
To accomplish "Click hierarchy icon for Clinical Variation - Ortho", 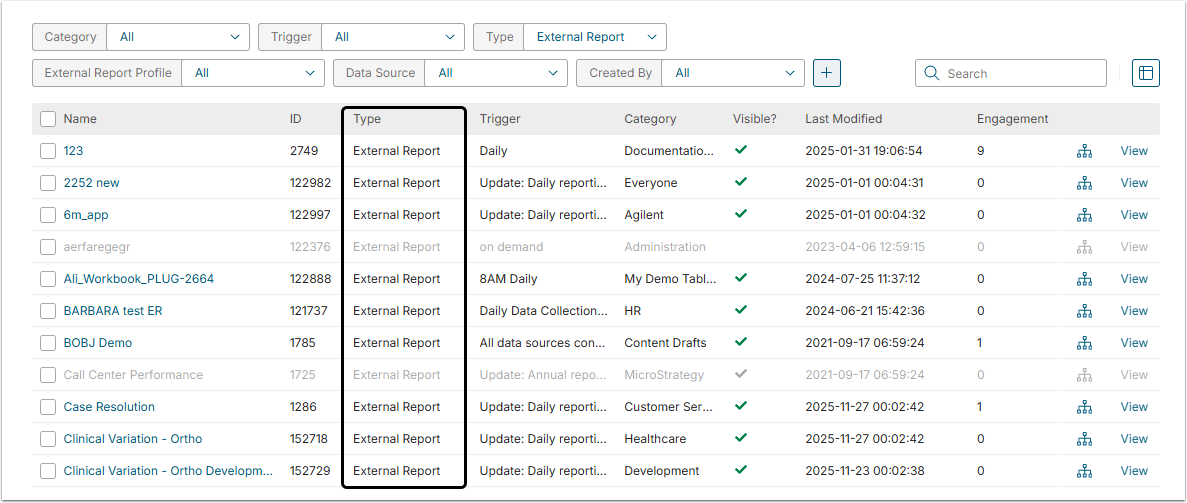I will point(1084,439).
